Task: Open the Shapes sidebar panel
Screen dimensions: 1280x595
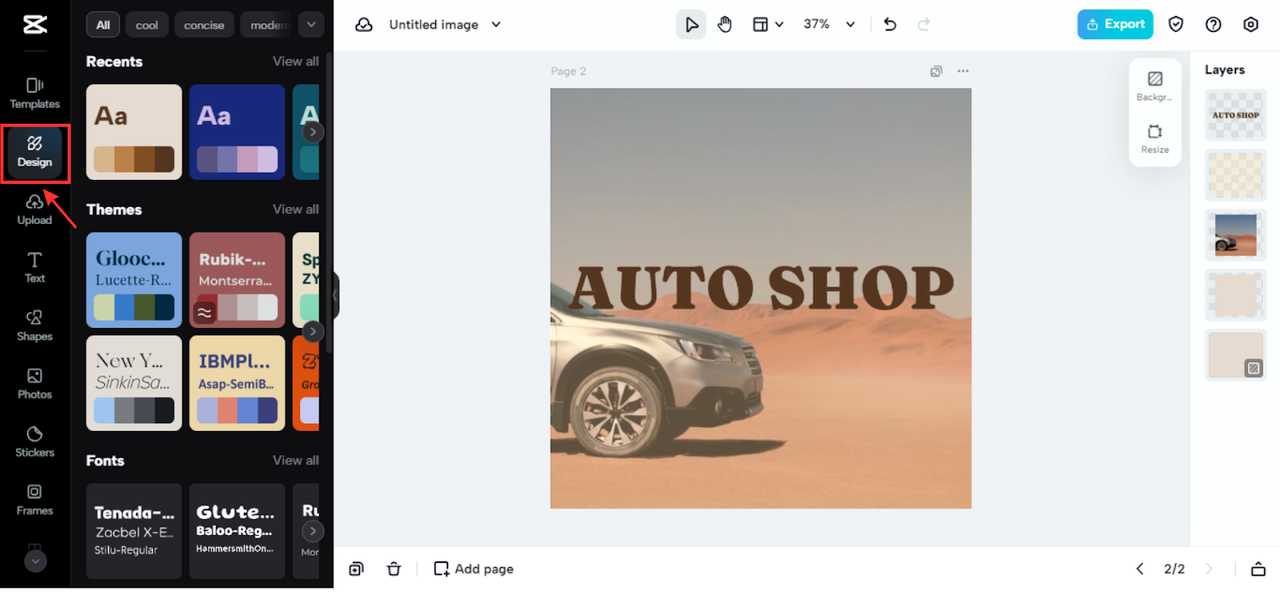Action: tap(35, 325)
